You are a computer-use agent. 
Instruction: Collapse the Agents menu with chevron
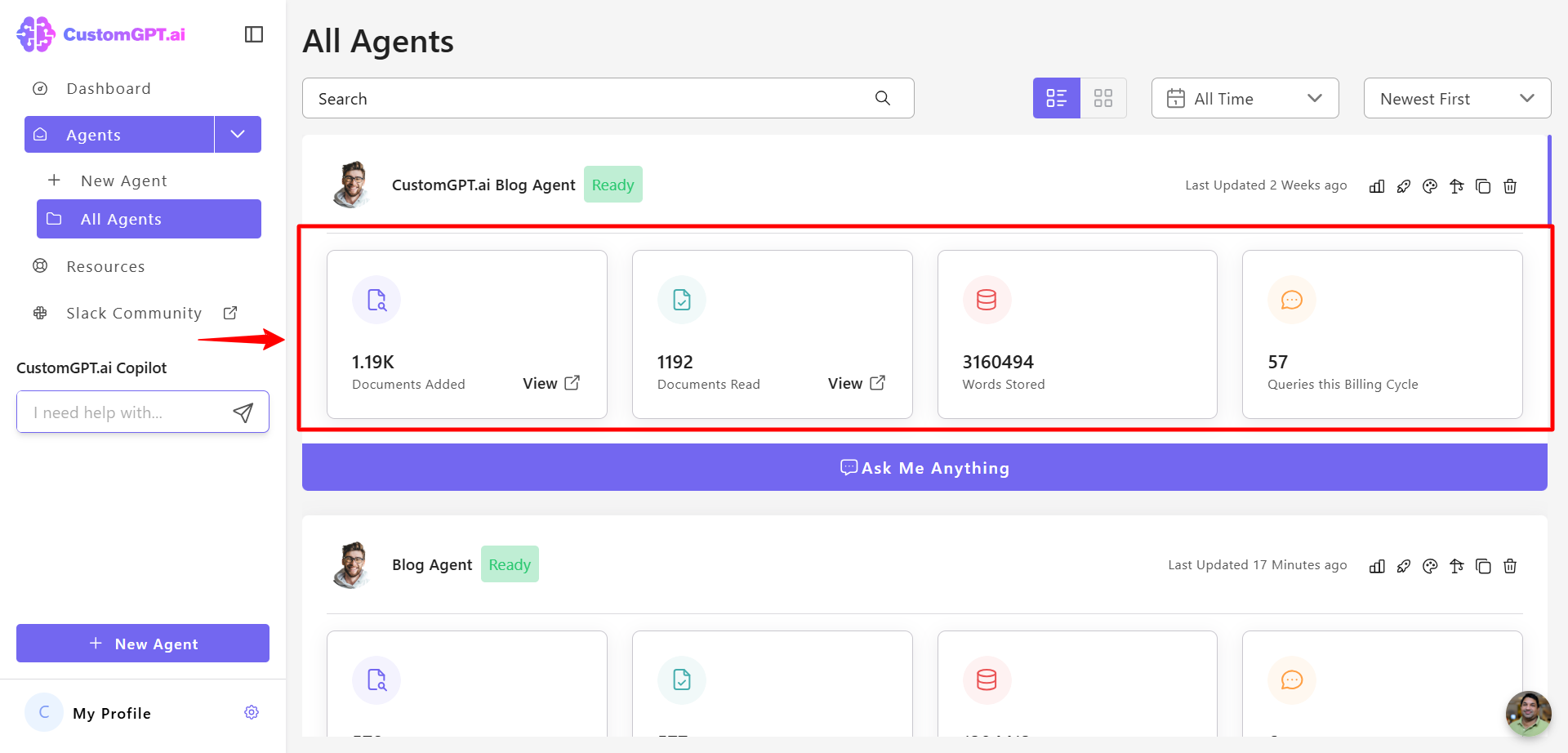[x=238, y=134]
